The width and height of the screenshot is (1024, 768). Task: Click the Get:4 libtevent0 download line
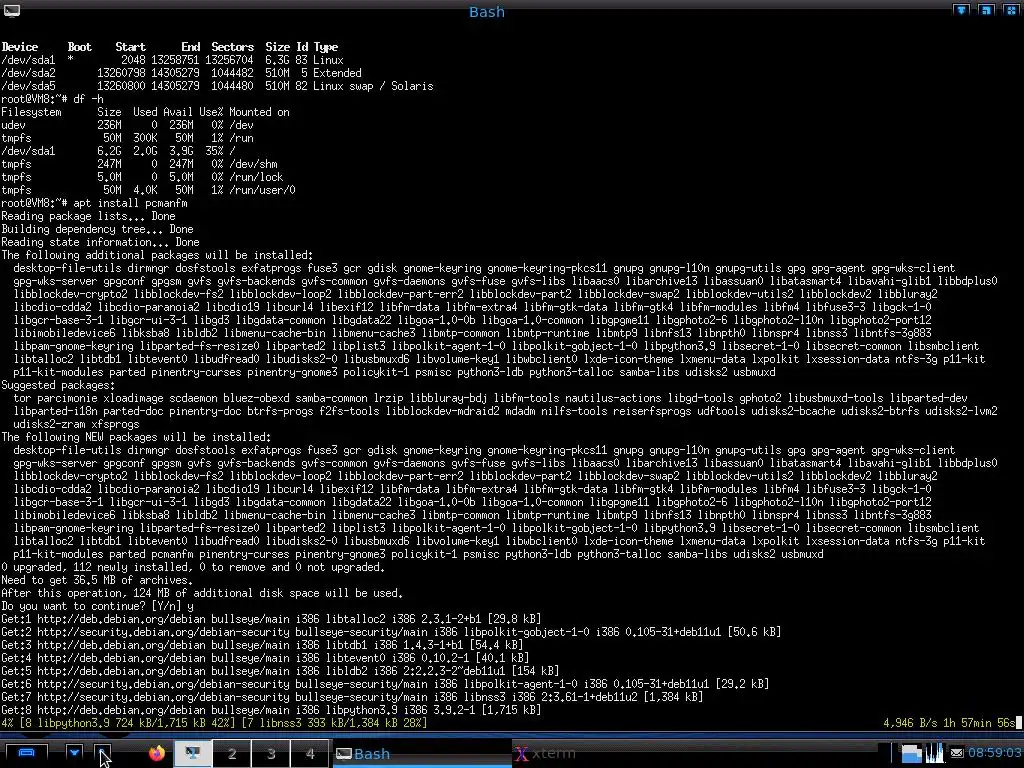point(265,658)
